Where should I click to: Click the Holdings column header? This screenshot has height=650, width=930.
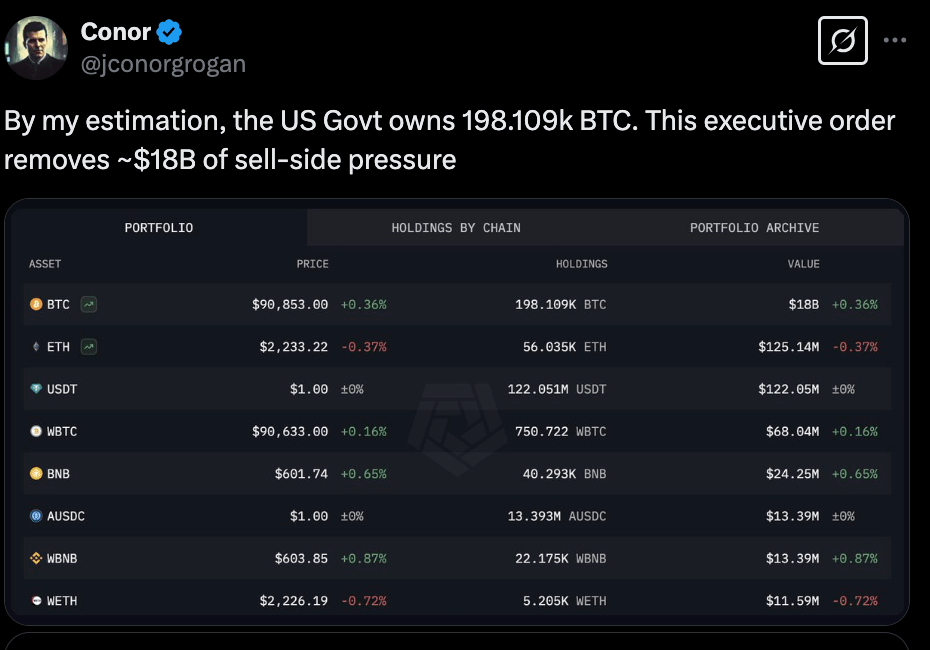581,264
